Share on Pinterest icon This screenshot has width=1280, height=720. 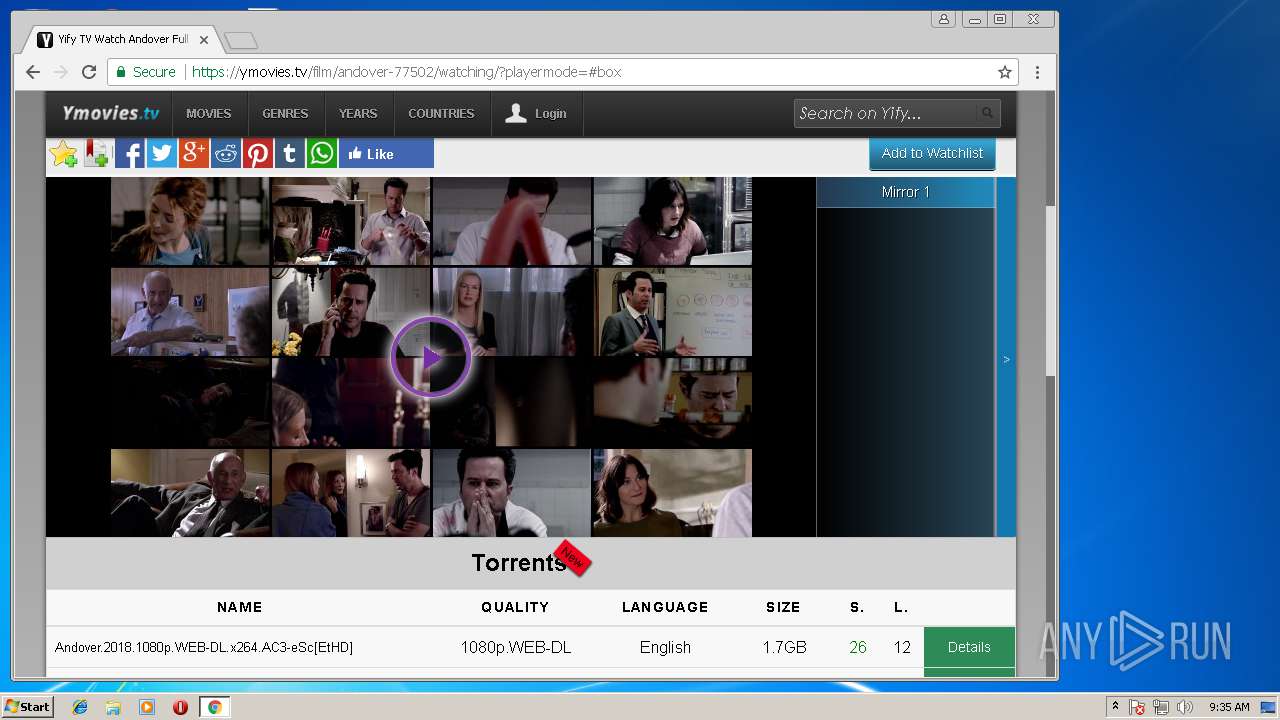(x=258, y=153)
